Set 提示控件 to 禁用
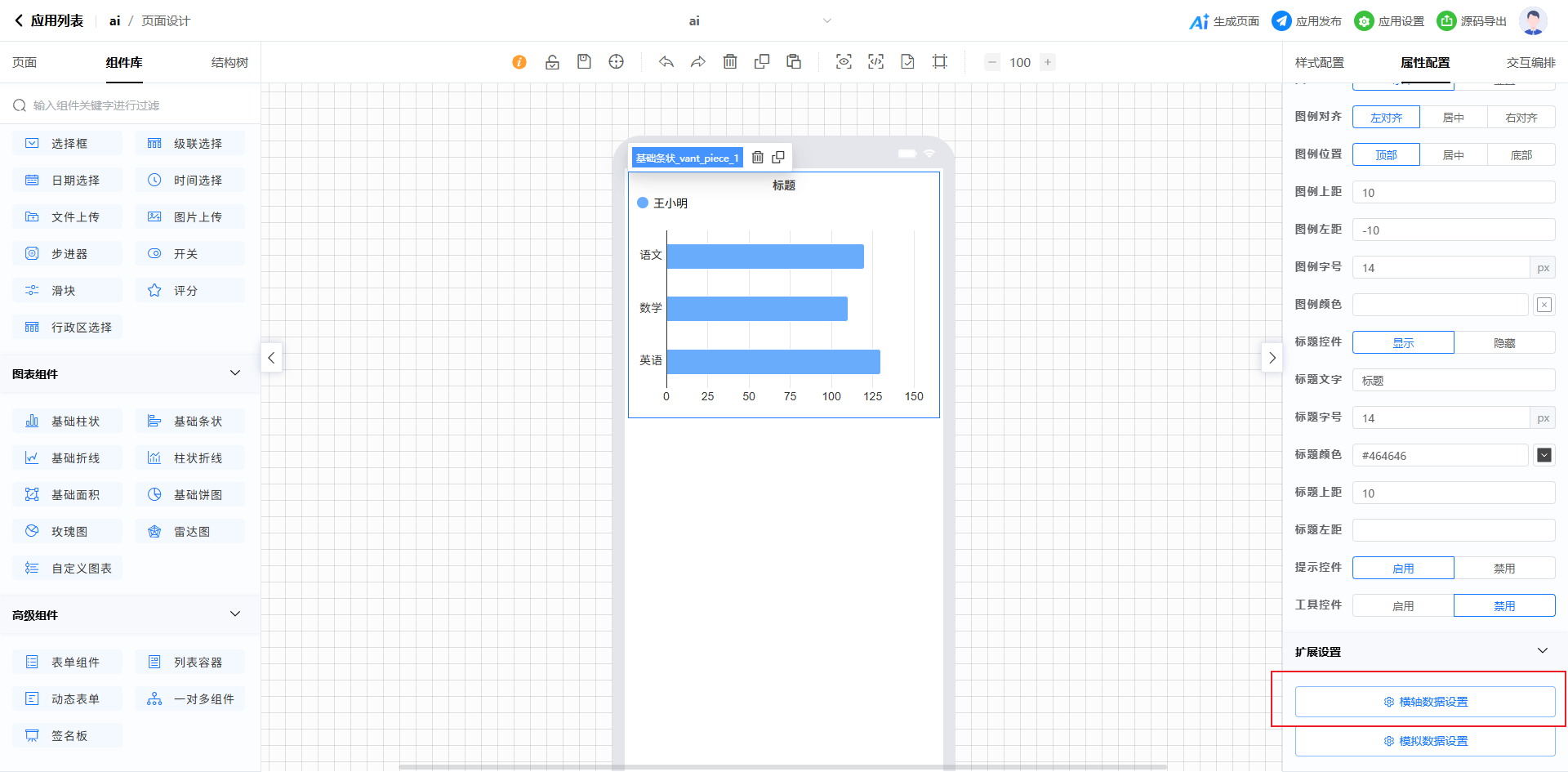This screenshot has height=772, width=1568. (x=1504, y=569)
